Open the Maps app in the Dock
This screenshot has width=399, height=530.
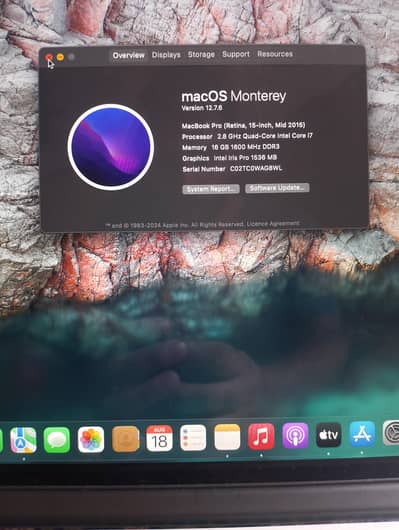click(x=23, y=440)
